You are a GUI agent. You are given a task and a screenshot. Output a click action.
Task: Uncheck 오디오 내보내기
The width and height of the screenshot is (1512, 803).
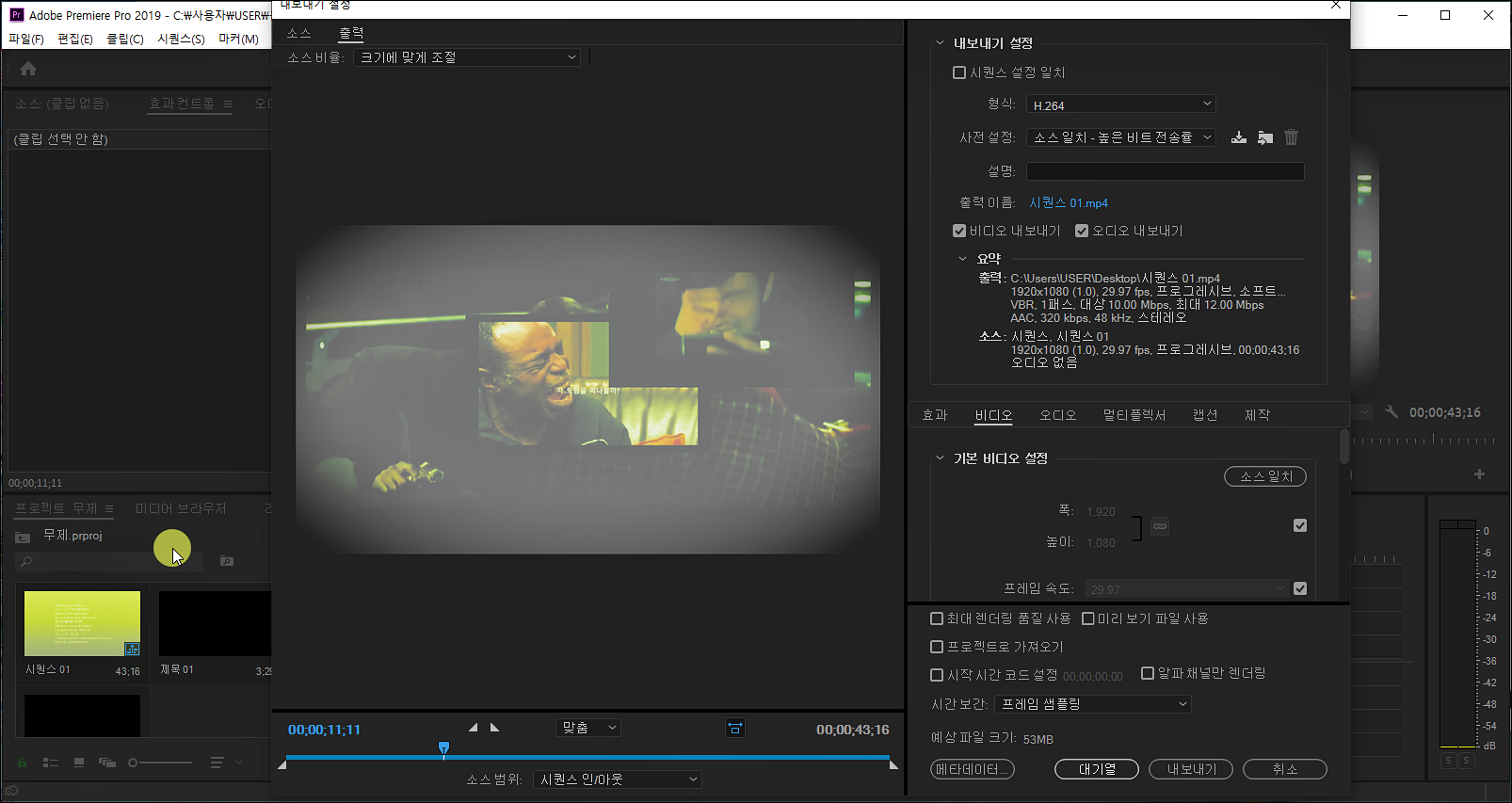1082,231
